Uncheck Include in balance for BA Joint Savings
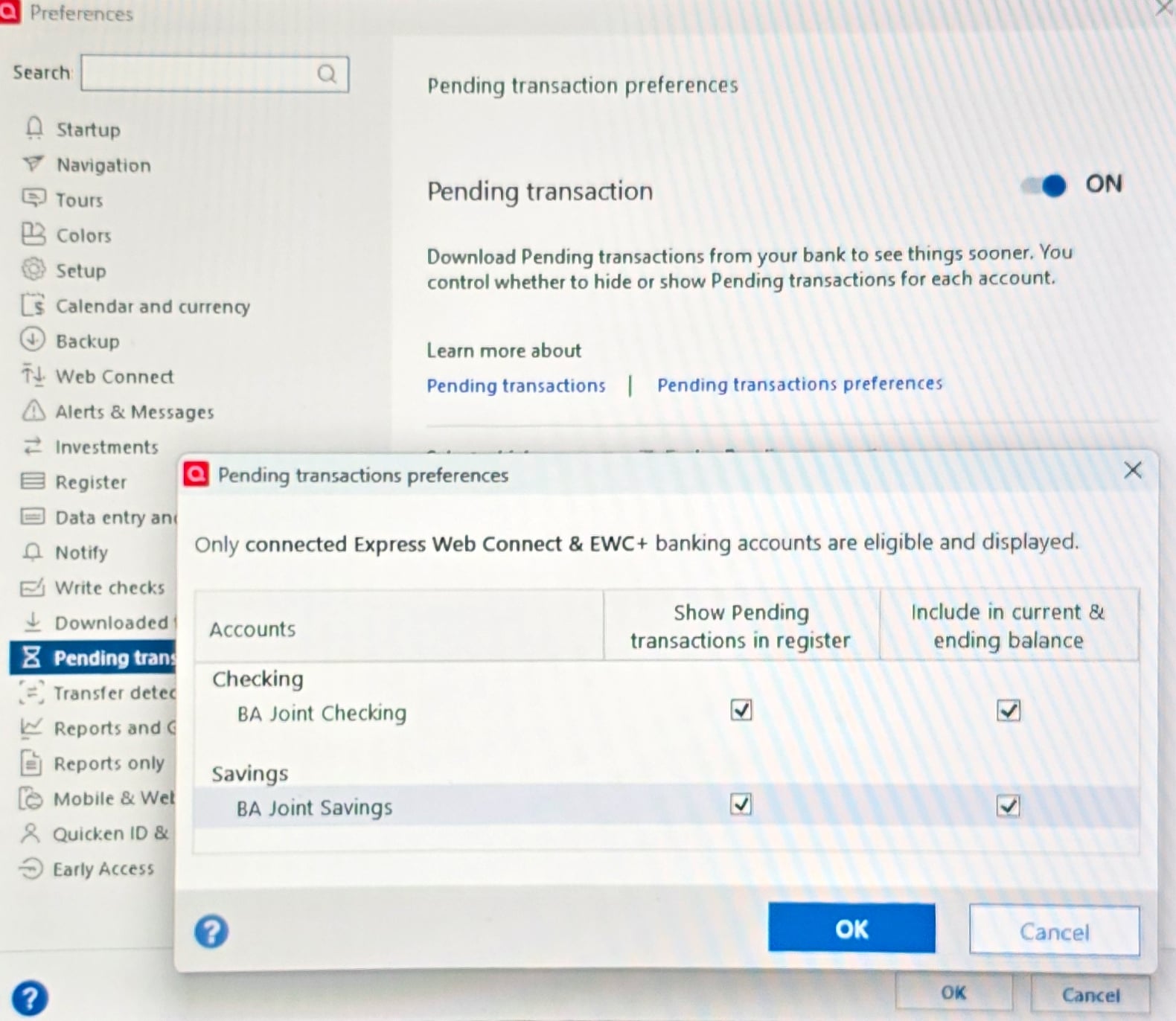 (1008, 806)
